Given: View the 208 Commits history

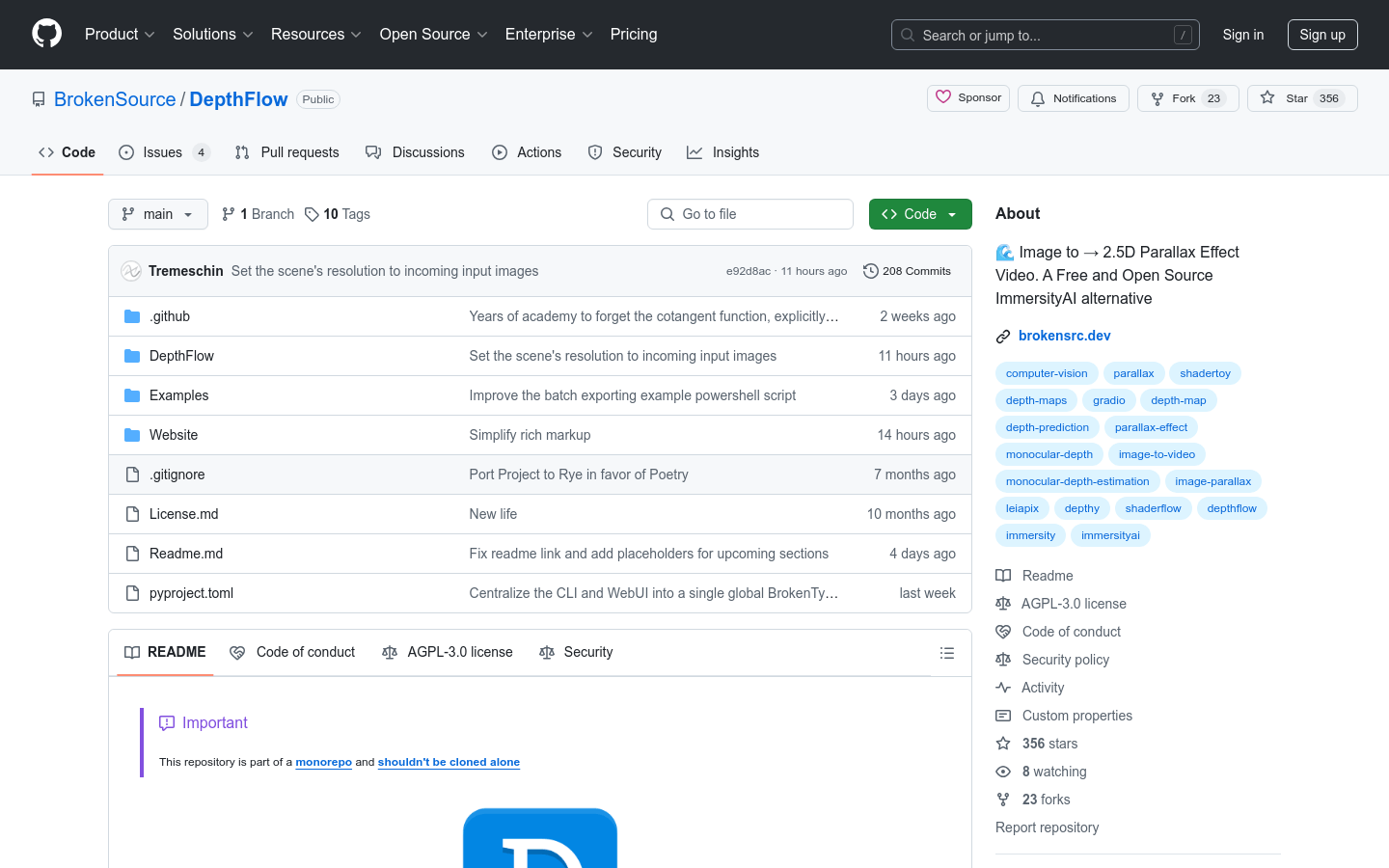Looking at the screenshot, I should coord(907,271).
